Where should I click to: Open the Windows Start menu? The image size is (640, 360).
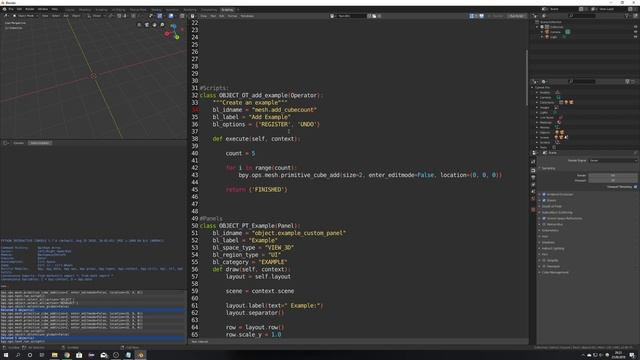(x=6, y=355)
